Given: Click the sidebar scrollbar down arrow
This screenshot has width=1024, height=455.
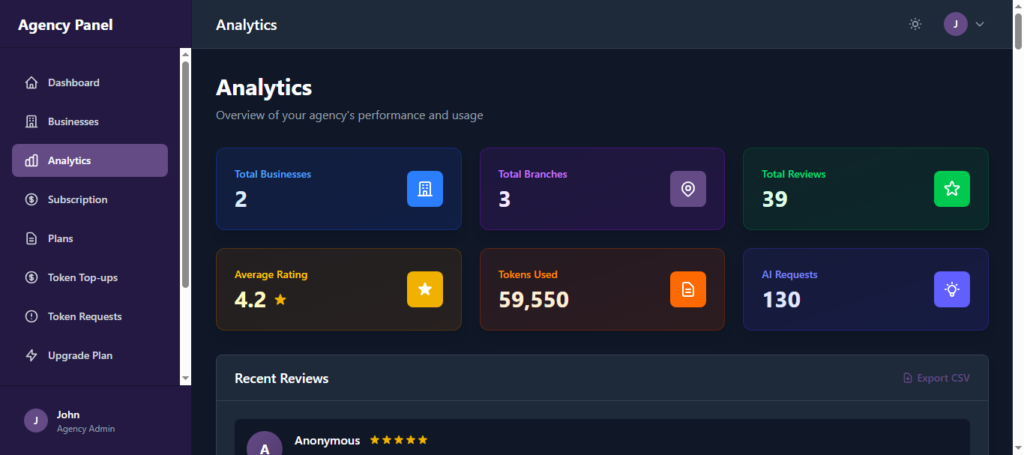Looking at the screenshot, I should 185,378.
